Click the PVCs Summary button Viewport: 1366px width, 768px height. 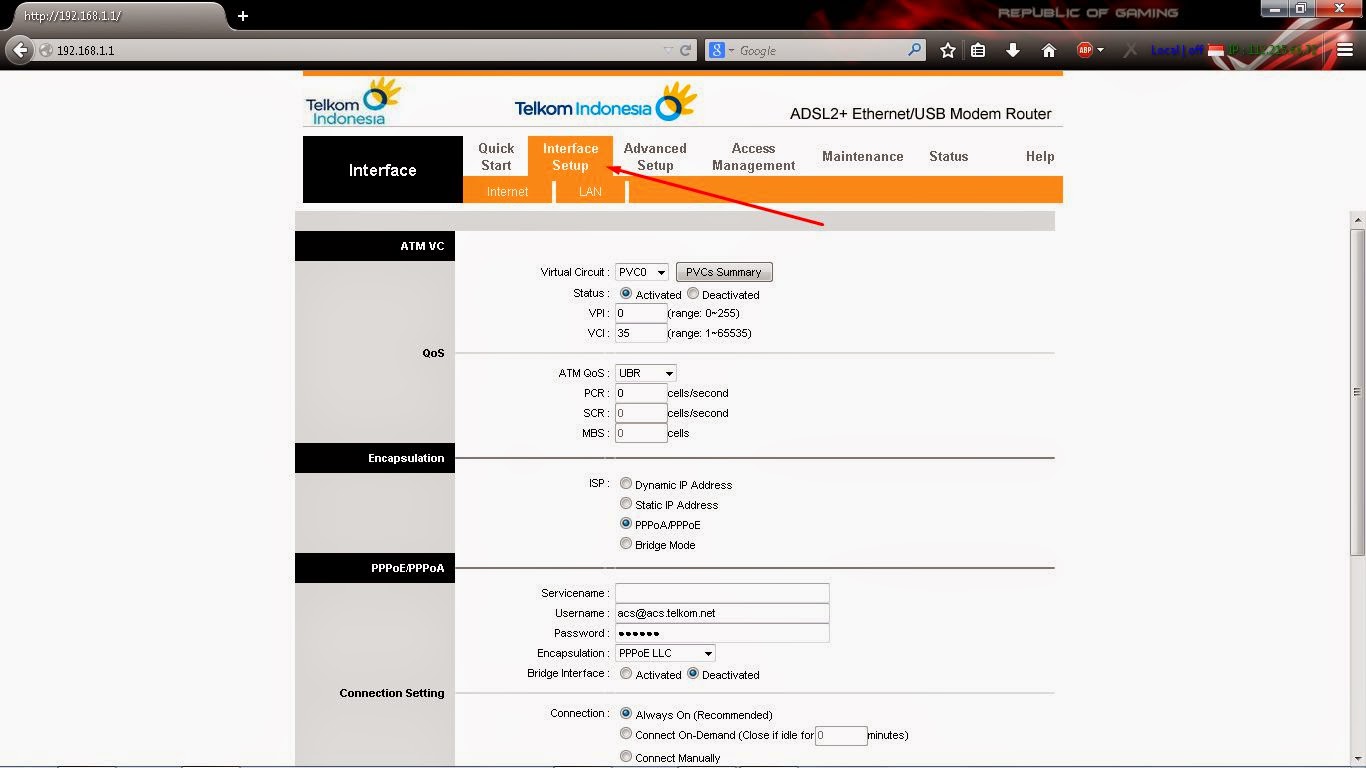pos(724,272)
